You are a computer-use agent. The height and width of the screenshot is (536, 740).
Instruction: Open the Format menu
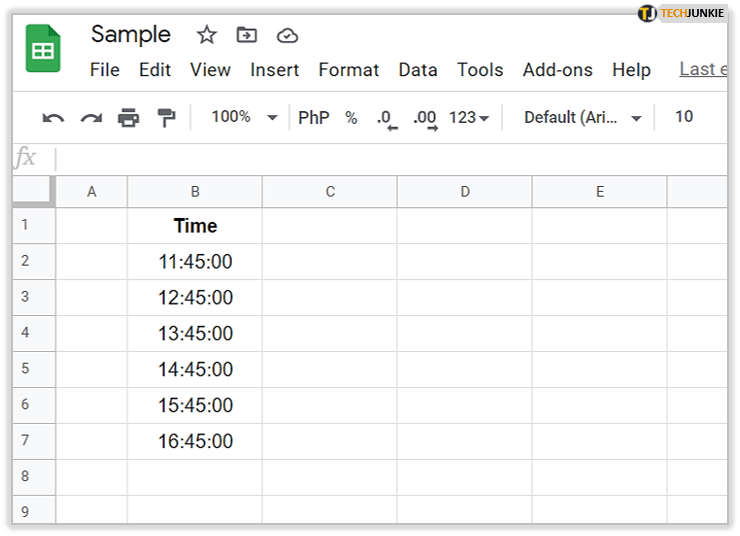pos(348,70)
